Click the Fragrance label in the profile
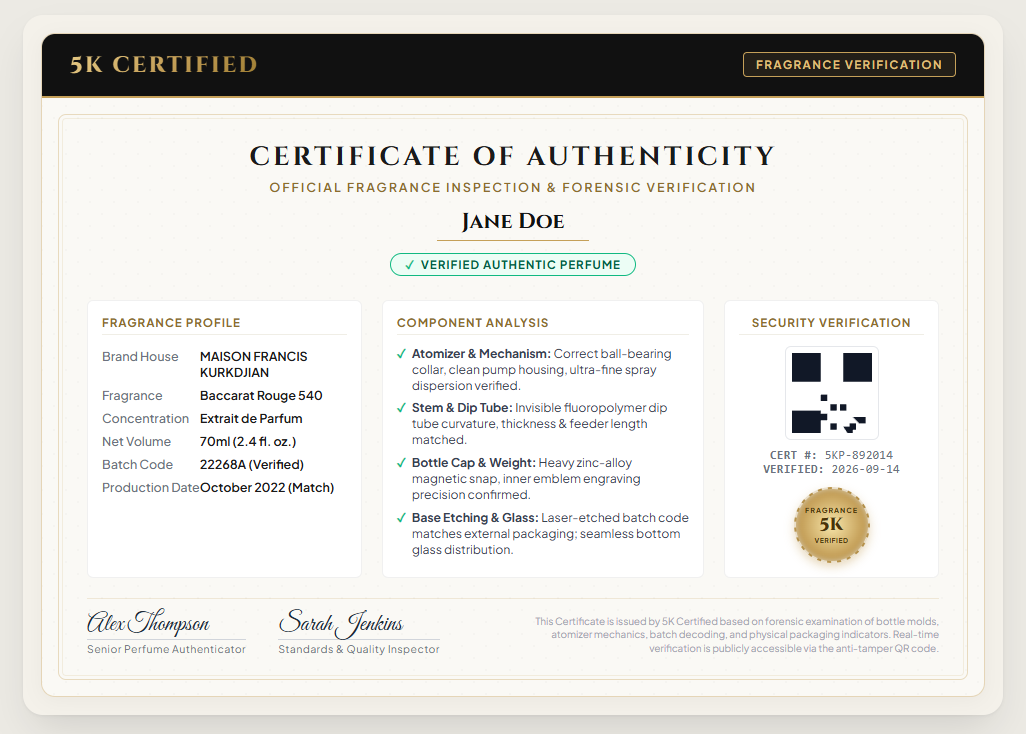1026x734 pixels. click(132, 396)
